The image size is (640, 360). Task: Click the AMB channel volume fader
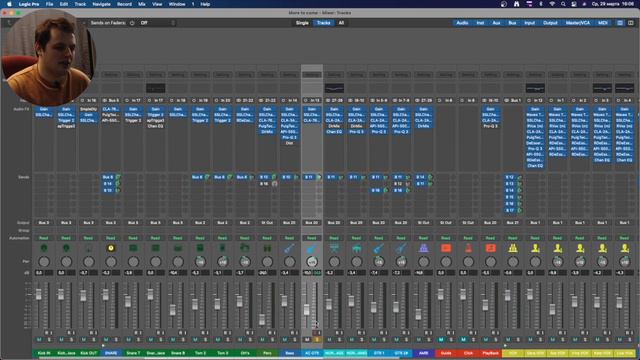[x=418, y=314]
